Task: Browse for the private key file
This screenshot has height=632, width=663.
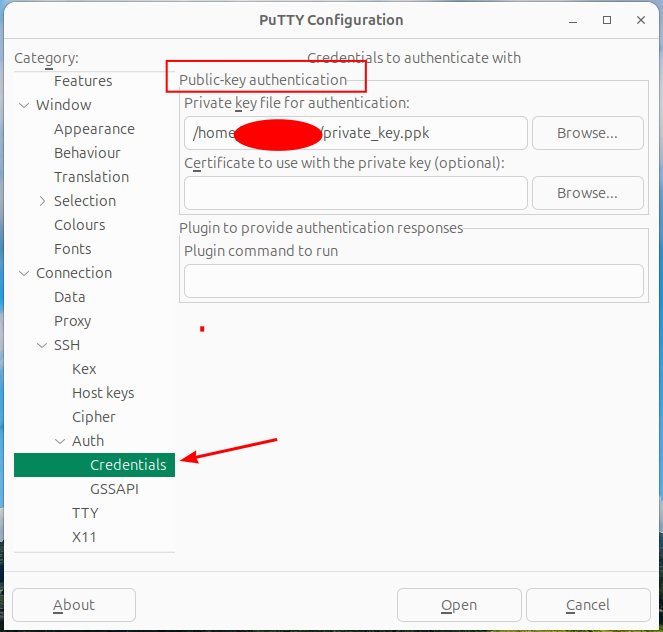Action: click(x=587, y=133)
